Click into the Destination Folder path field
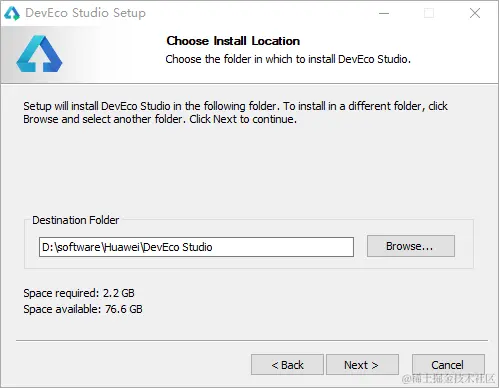 pos(196,247)
